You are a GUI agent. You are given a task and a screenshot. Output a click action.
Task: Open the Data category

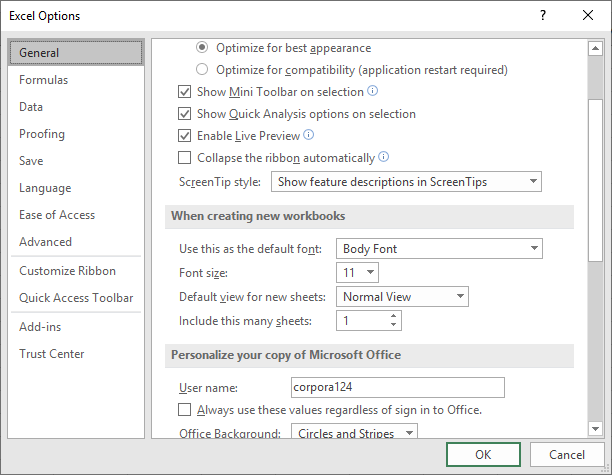click(x=76, y=107)
